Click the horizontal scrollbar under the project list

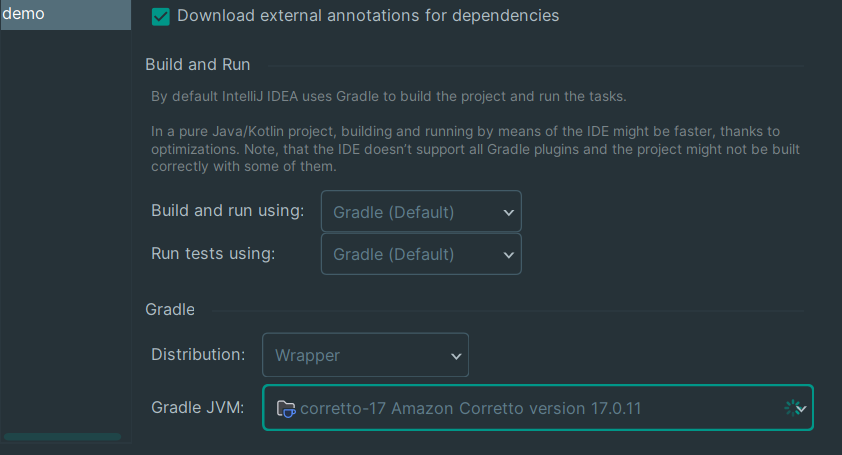click(62, 437)
